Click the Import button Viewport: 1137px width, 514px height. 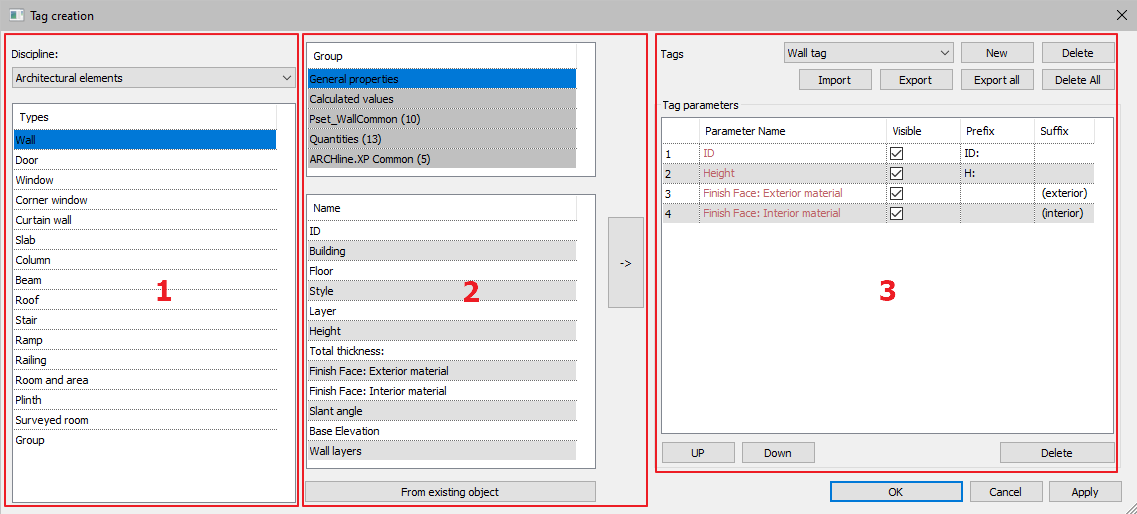834,80
